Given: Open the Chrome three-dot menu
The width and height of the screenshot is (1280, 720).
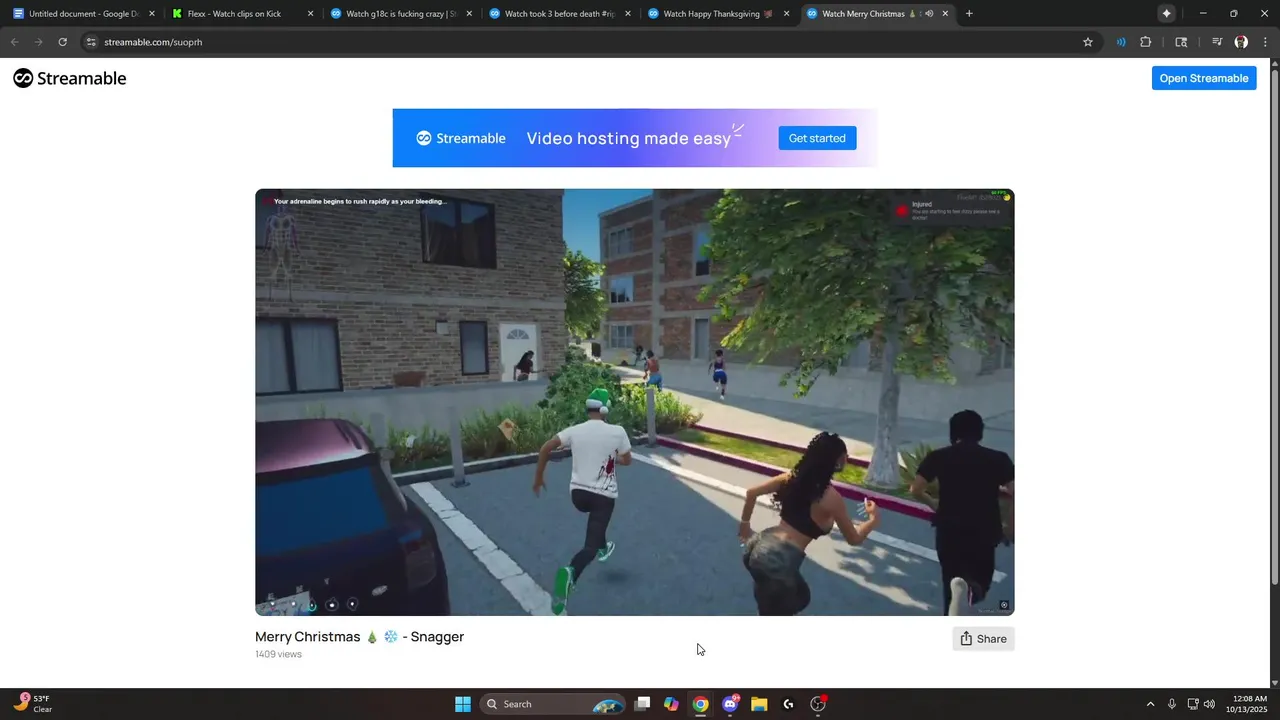Looking at the screenshot, I should point(1266,42).
